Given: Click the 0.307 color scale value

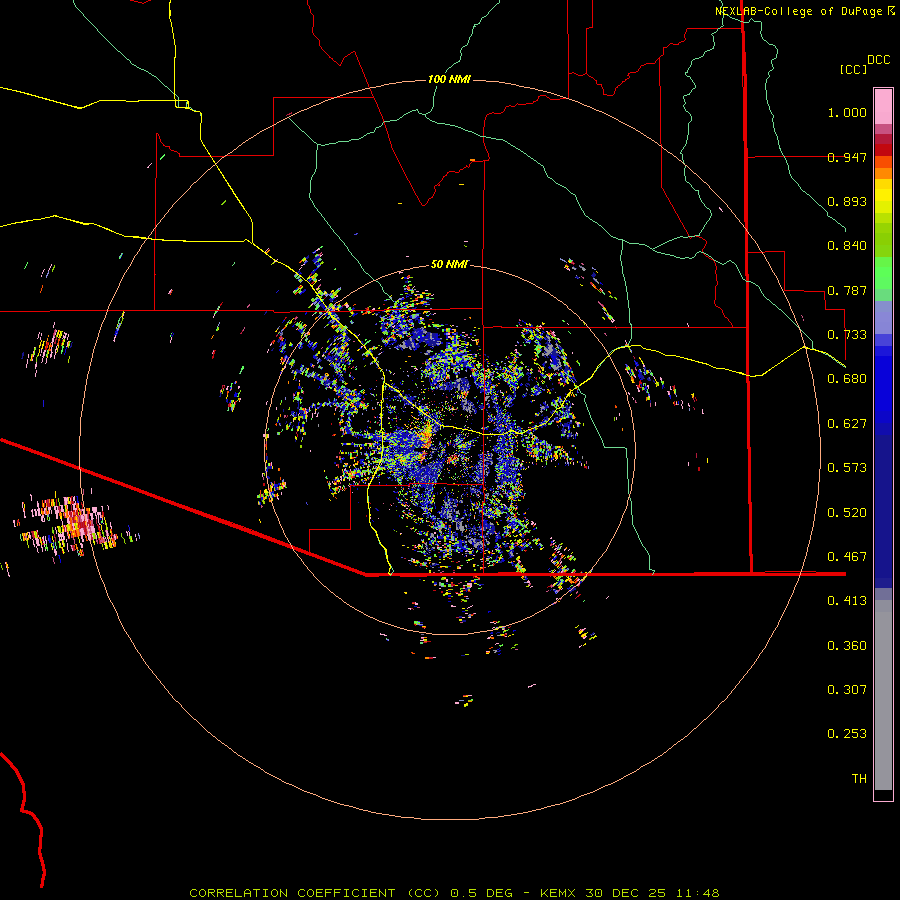Looking at the screenshot, I should tap(847, 690).
